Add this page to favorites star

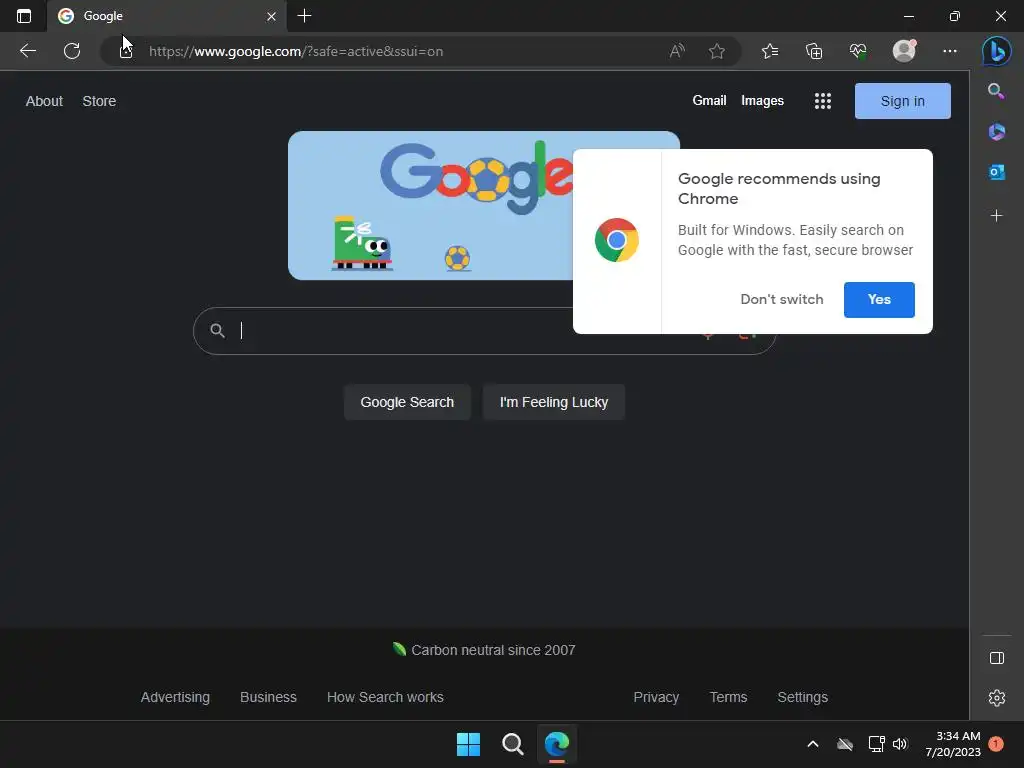coord(716,51)
